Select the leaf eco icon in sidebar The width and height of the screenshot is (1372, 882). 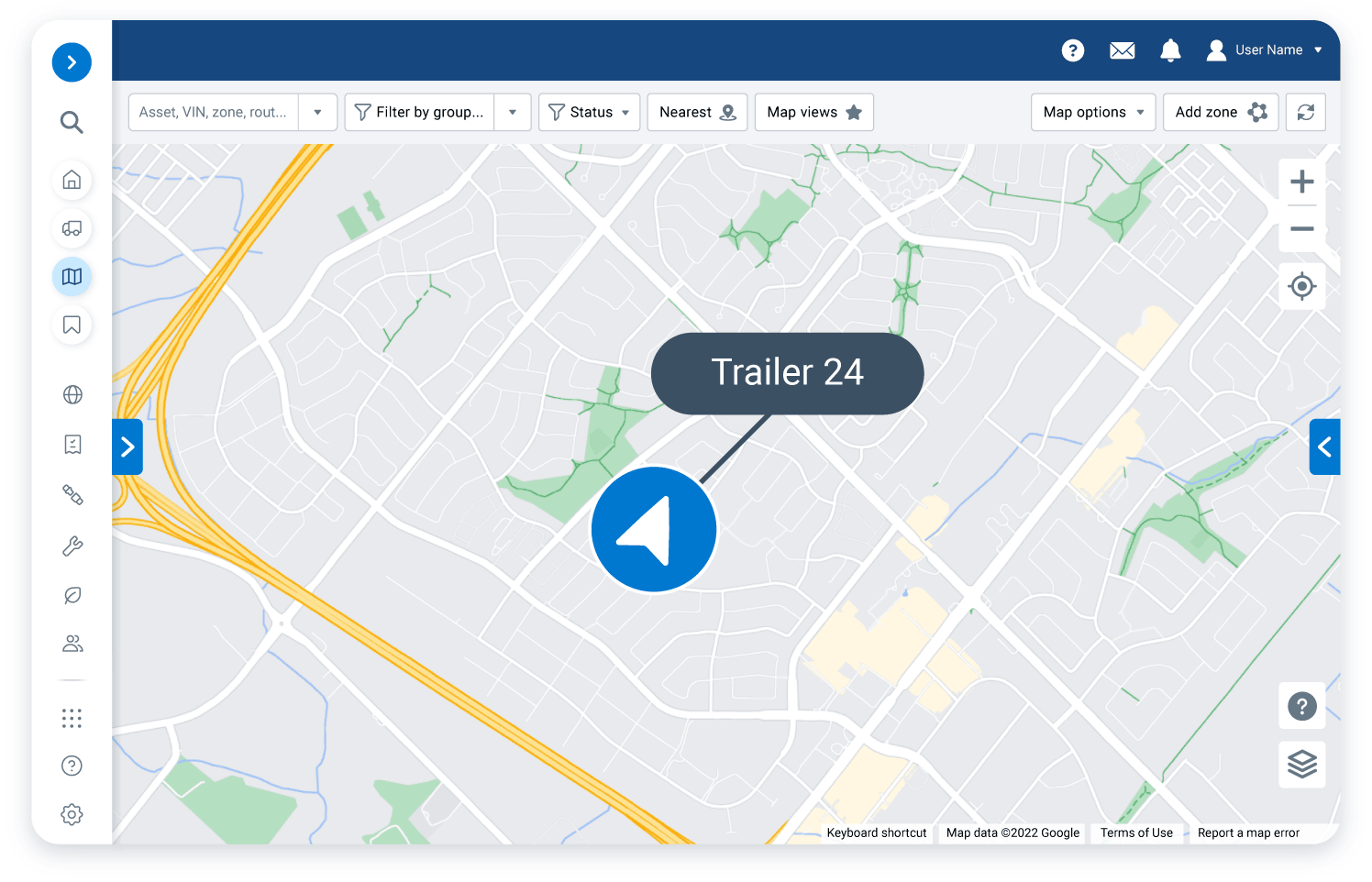point(72,595)
